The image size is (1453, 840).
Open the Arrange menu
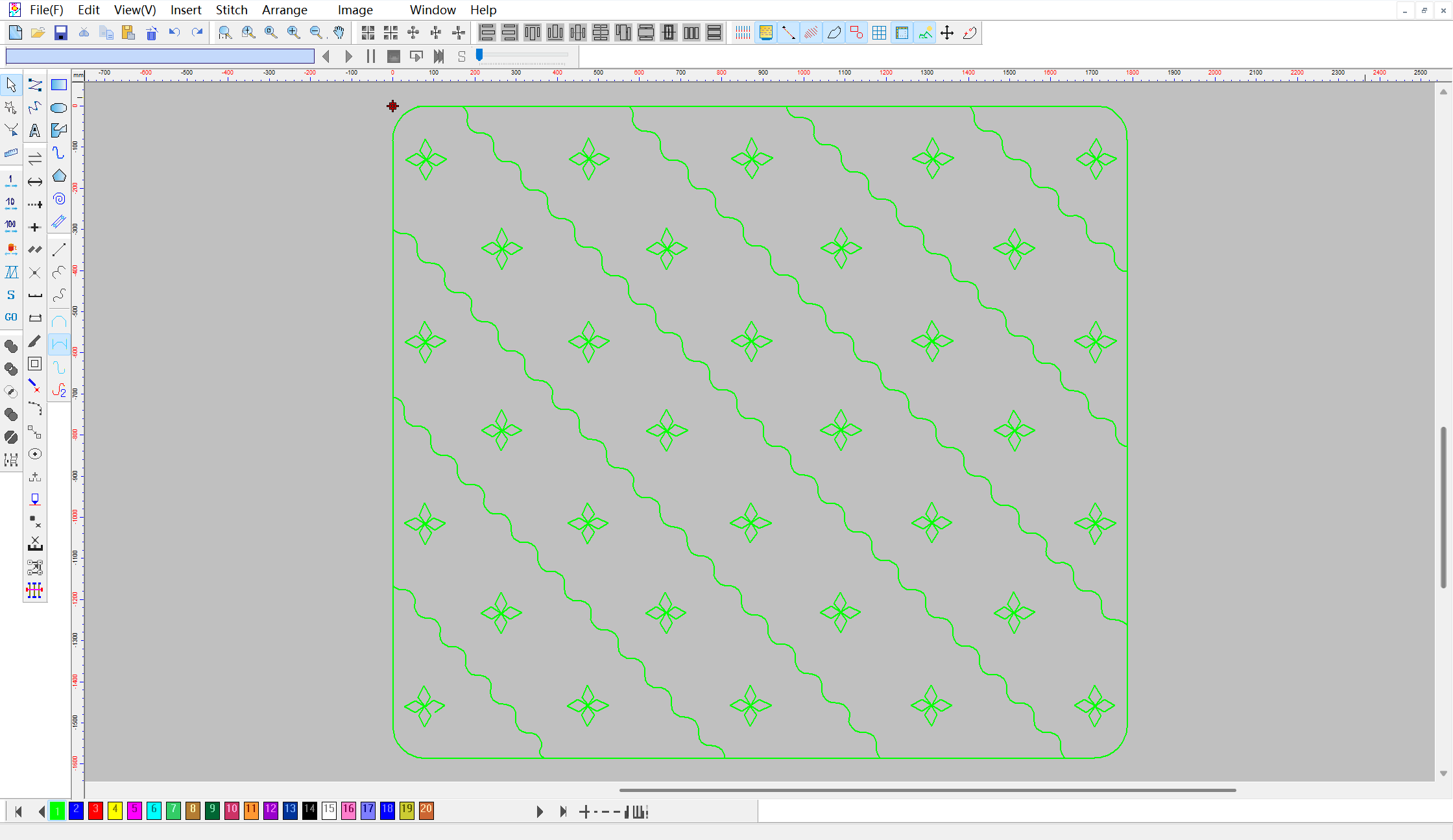tap(285, 10)
